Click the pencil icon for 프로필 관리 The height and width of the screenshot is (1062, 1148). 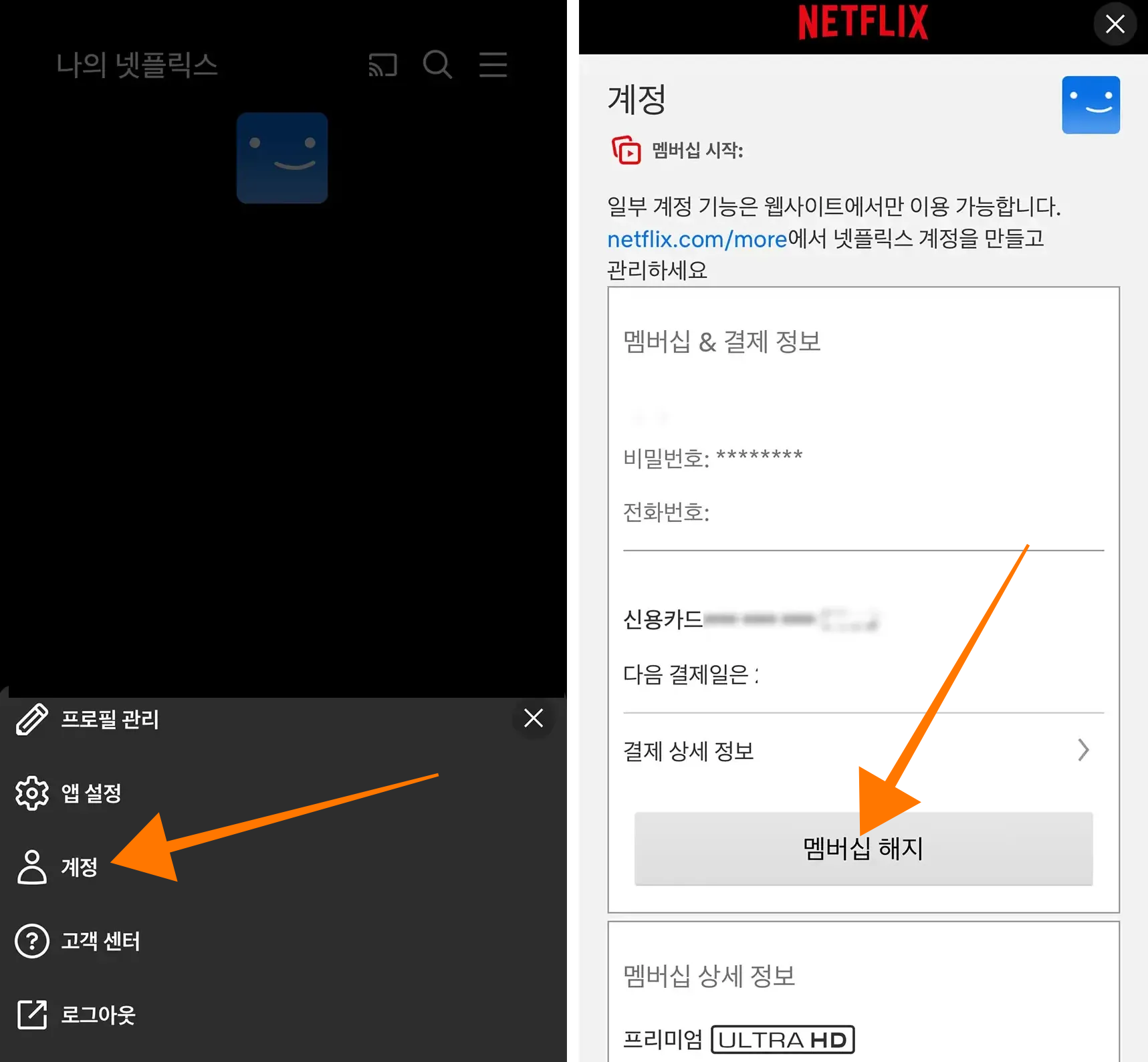[32, 719]
